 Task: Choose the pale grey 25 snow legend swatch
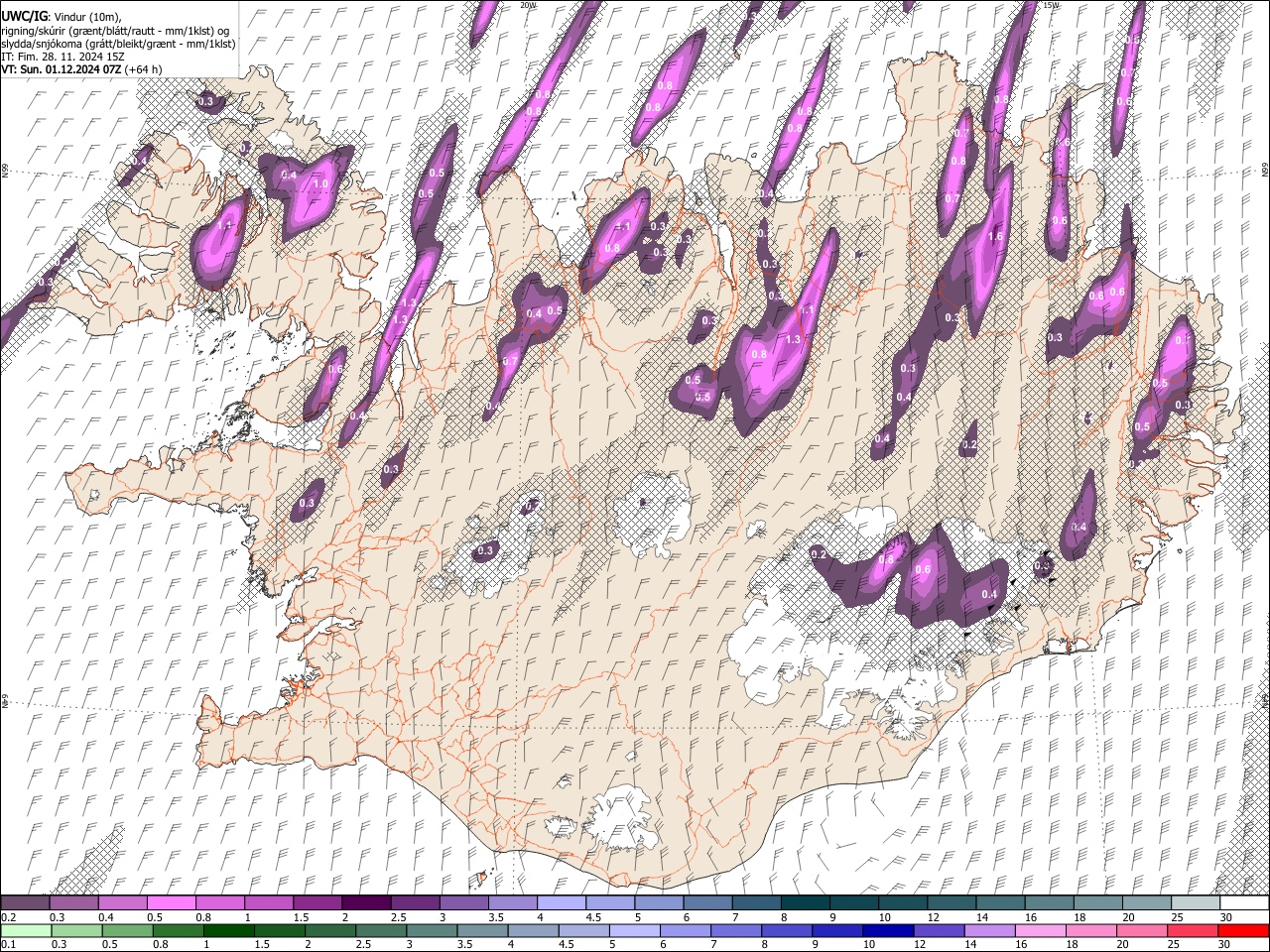click(1196, 903)
